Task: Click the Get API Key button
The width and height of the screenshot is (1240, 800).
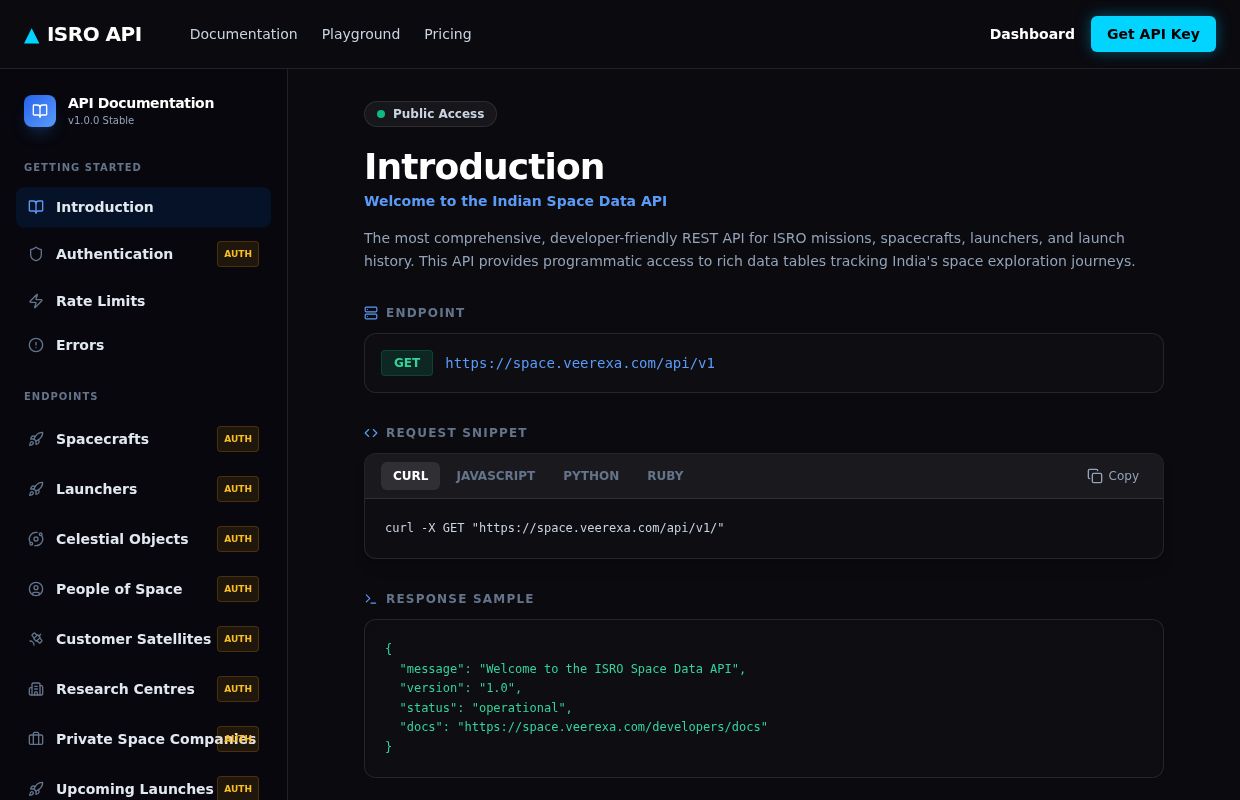Action: 1153,34
